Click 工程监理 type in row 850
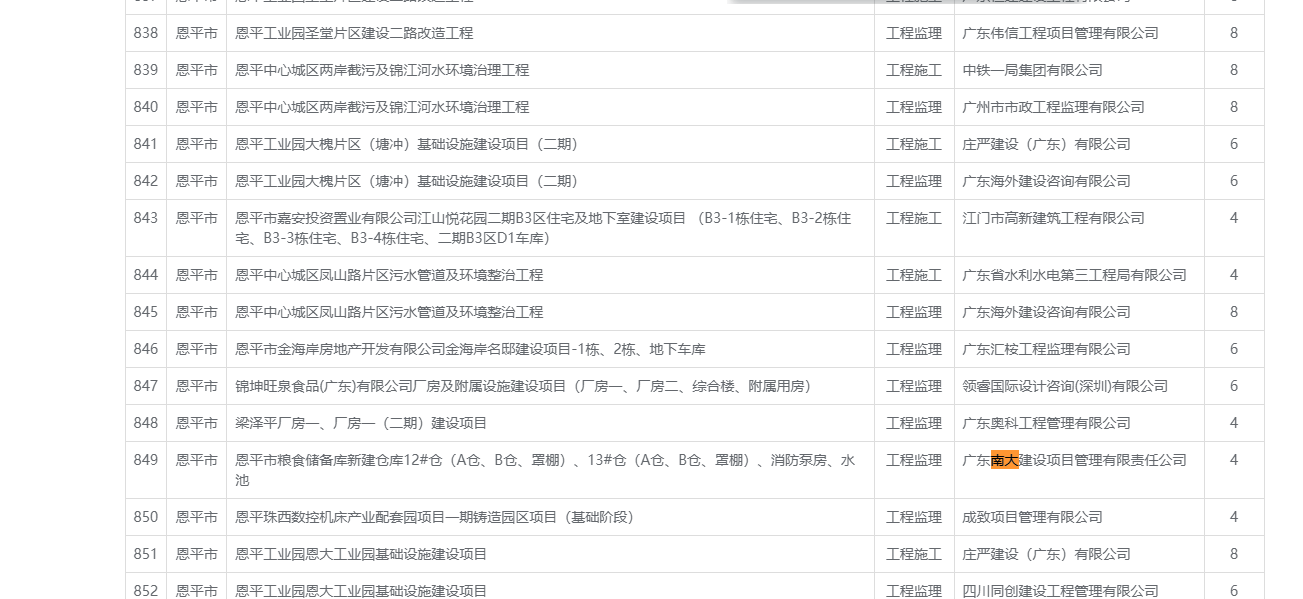 tap(914, 517)
